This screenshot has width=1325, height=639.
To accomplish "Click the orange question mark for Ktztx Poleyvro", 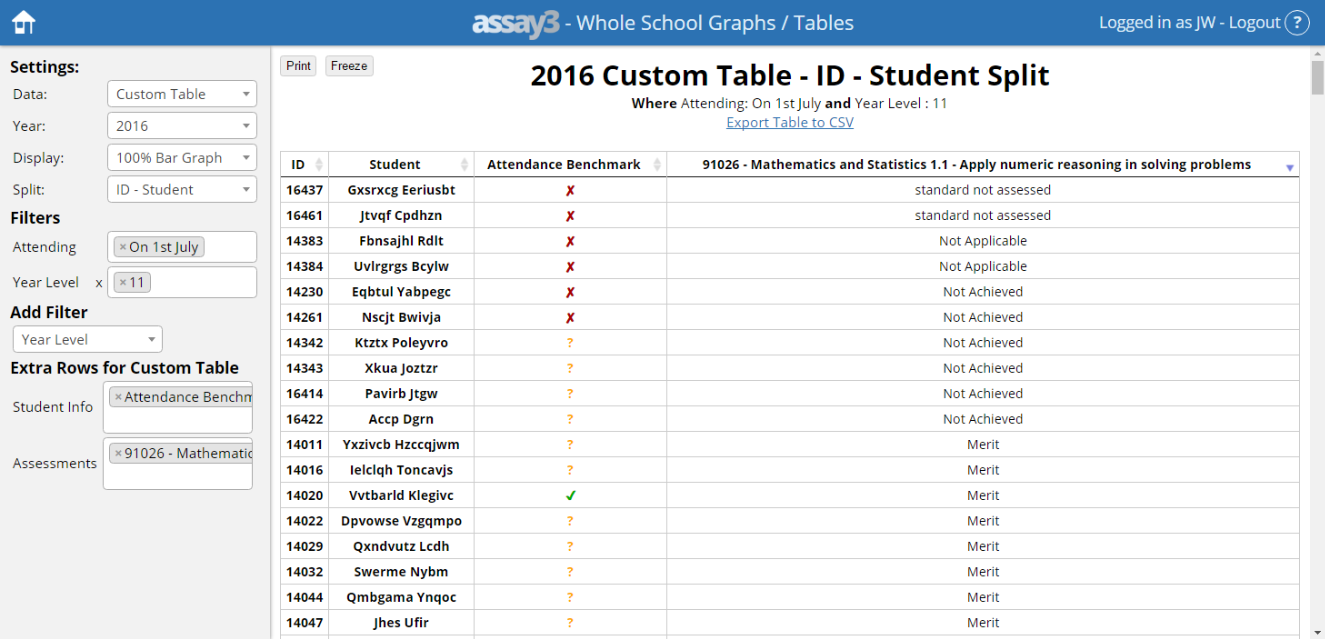I will 569,342.
